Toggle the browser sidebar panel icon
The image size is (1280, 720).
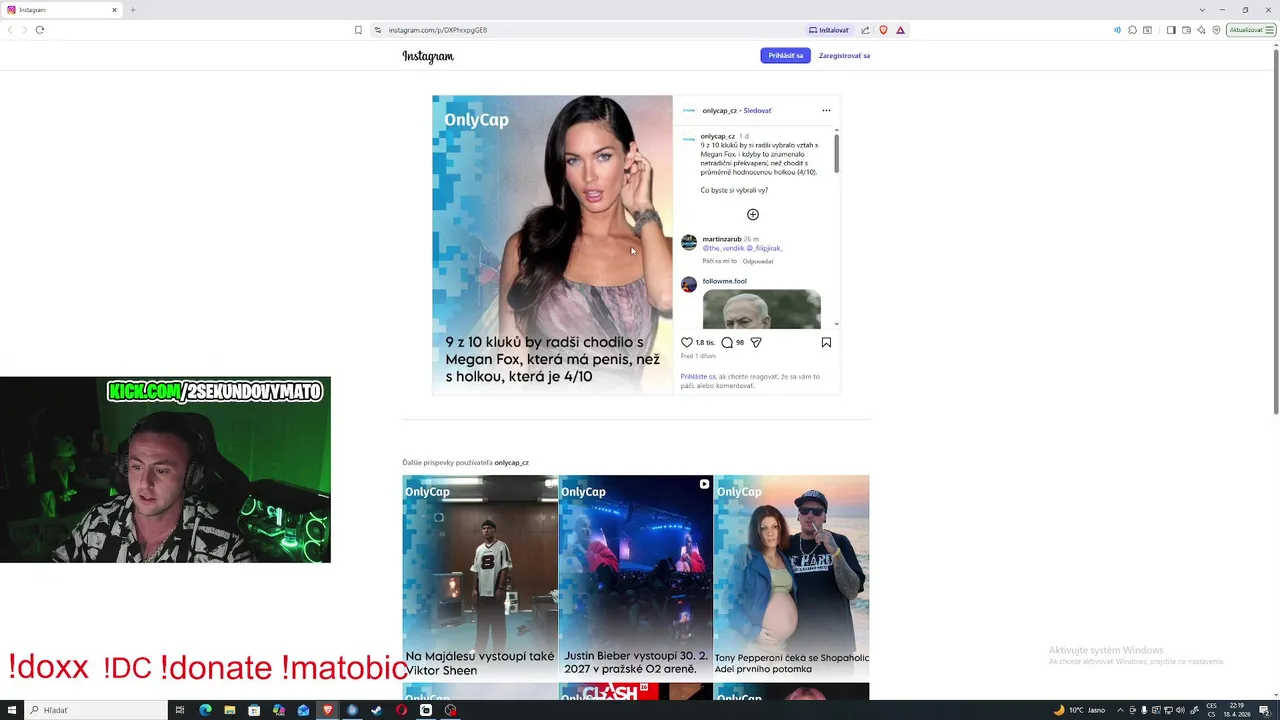pos(1171,30)
